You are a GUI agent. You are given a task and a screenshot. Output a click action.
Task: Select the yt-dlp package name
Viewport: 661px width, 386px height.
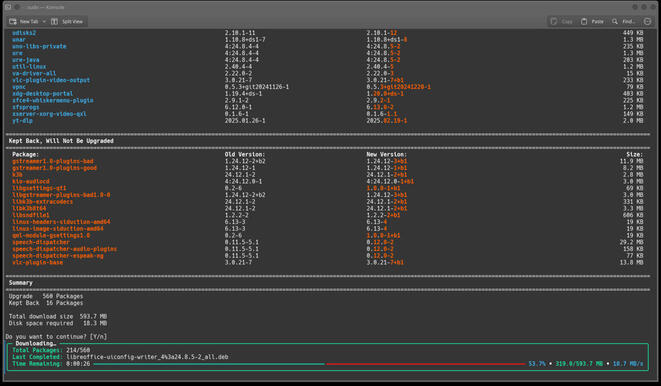pos(22,121)
